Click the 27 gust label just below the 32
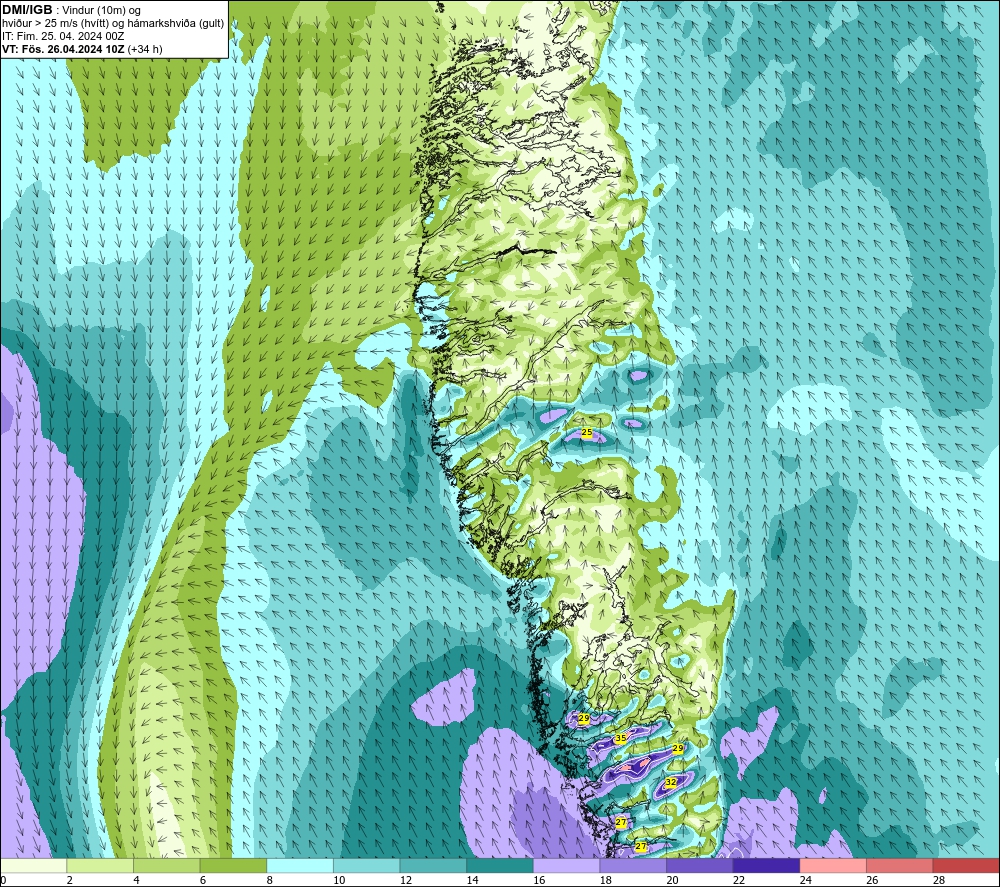The height and width of the screenshot is (887, 1000). (621, 823)
